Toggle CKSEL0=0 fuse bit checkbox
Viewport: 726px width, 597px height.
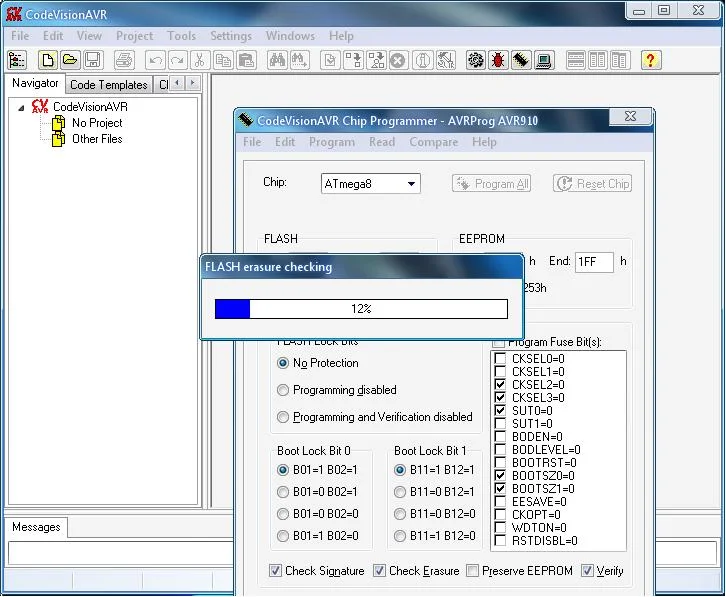click(x=500, y=358)
